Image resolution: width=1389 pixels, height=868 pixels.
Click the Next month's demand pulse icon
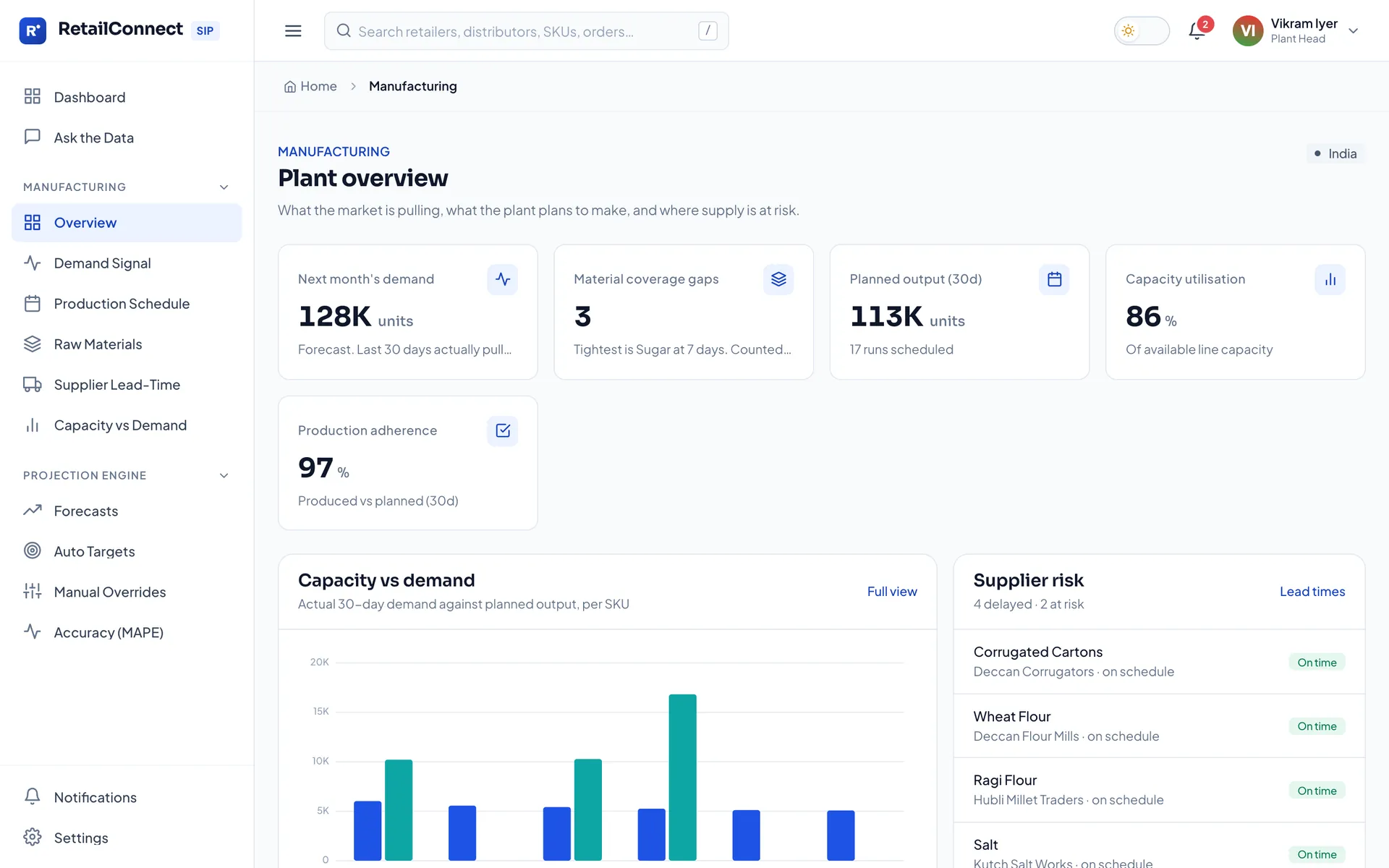click(x=503, y=279)
